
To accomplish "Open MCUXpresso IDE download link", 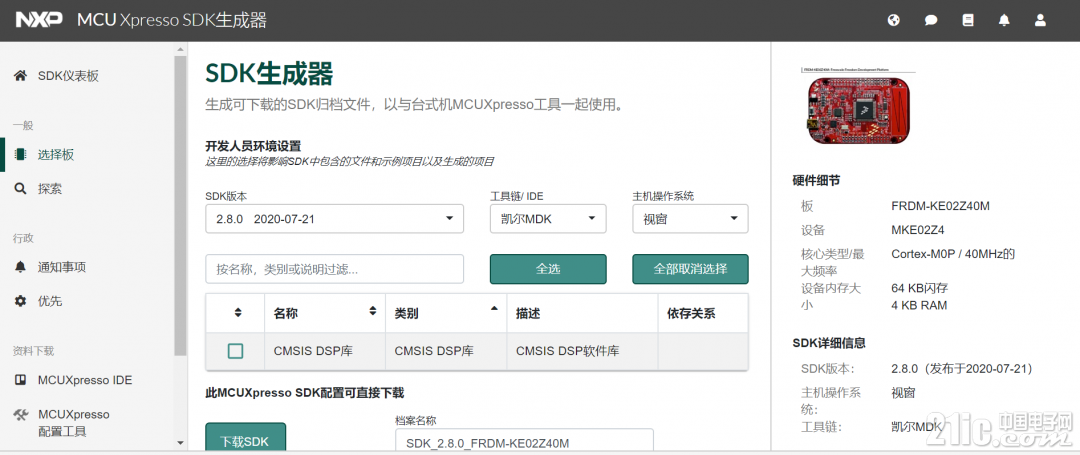I will (85, 380).
